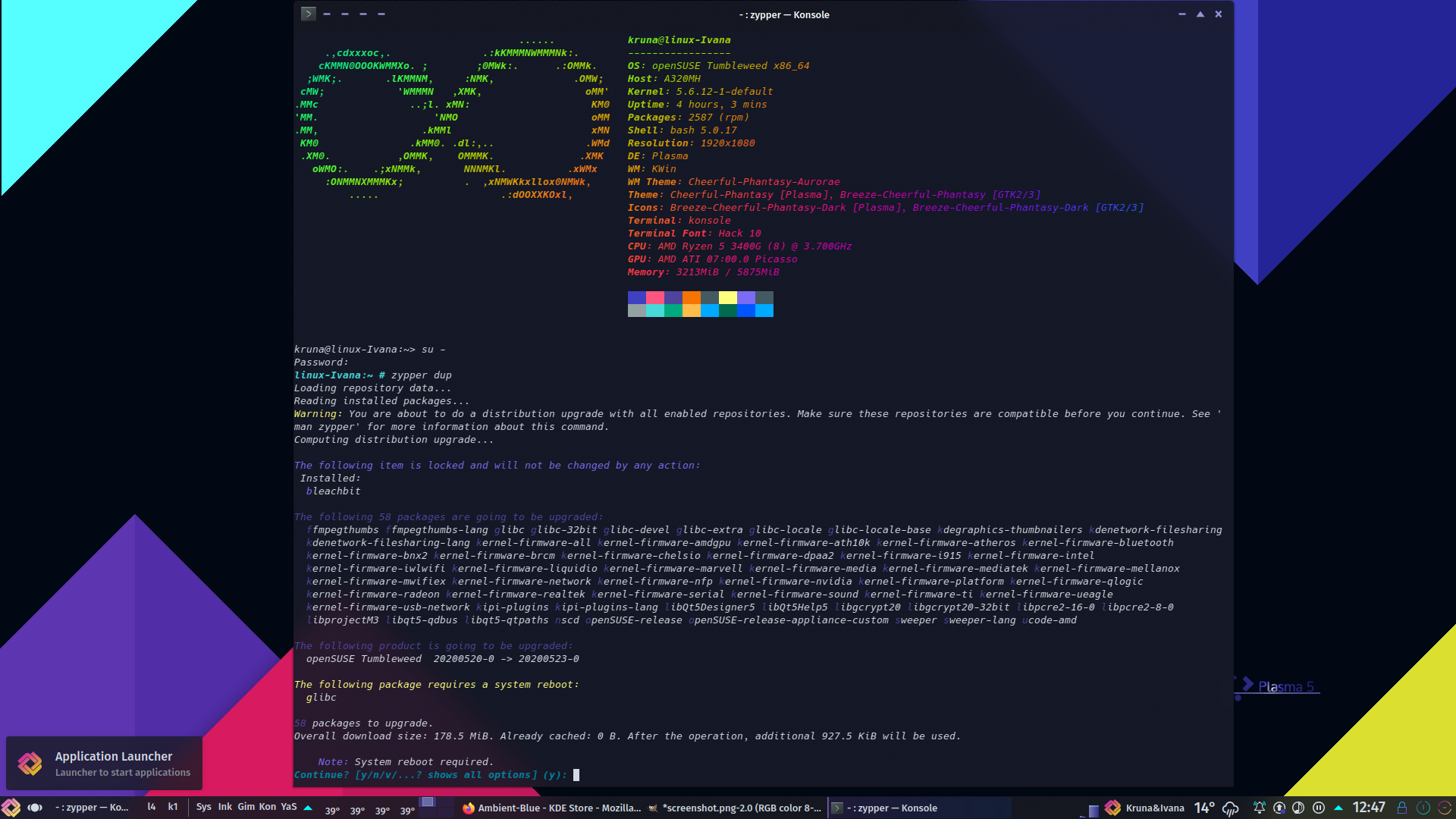The width and height of the screenshot is (1456, 819).
Task: Click 'openSUSE Tumbleweed 20200520-0 -> 20200523-0' line
Action: pos(443,659)
